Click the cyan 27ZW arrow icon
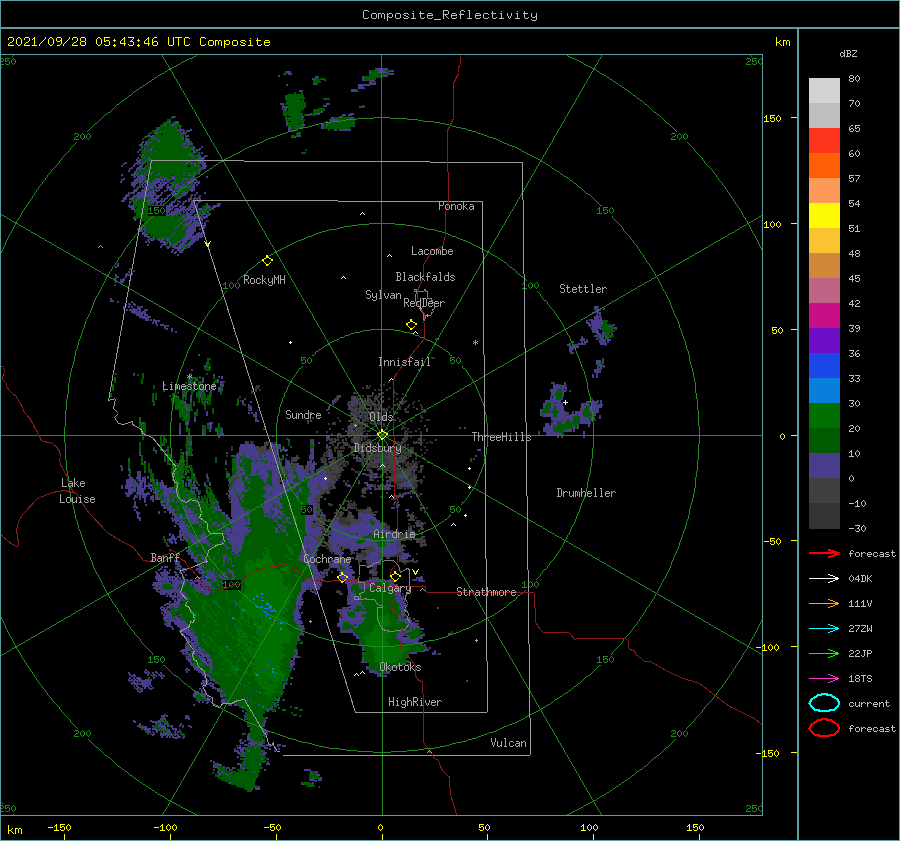The image size is (900, 841). tap(824, 629)
